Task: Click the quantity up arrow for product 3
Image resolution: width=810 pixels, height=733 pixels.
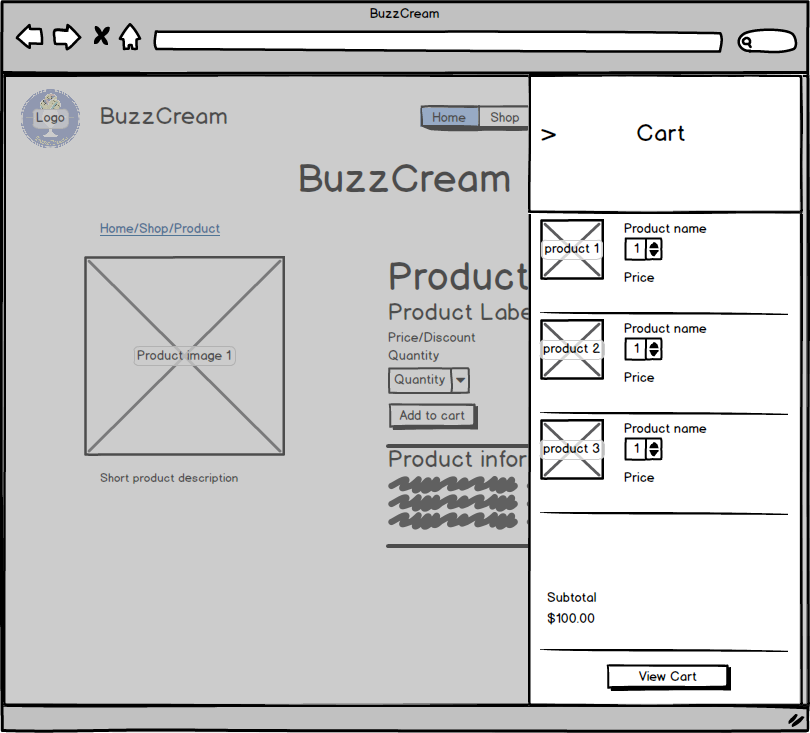Action: 655,444
